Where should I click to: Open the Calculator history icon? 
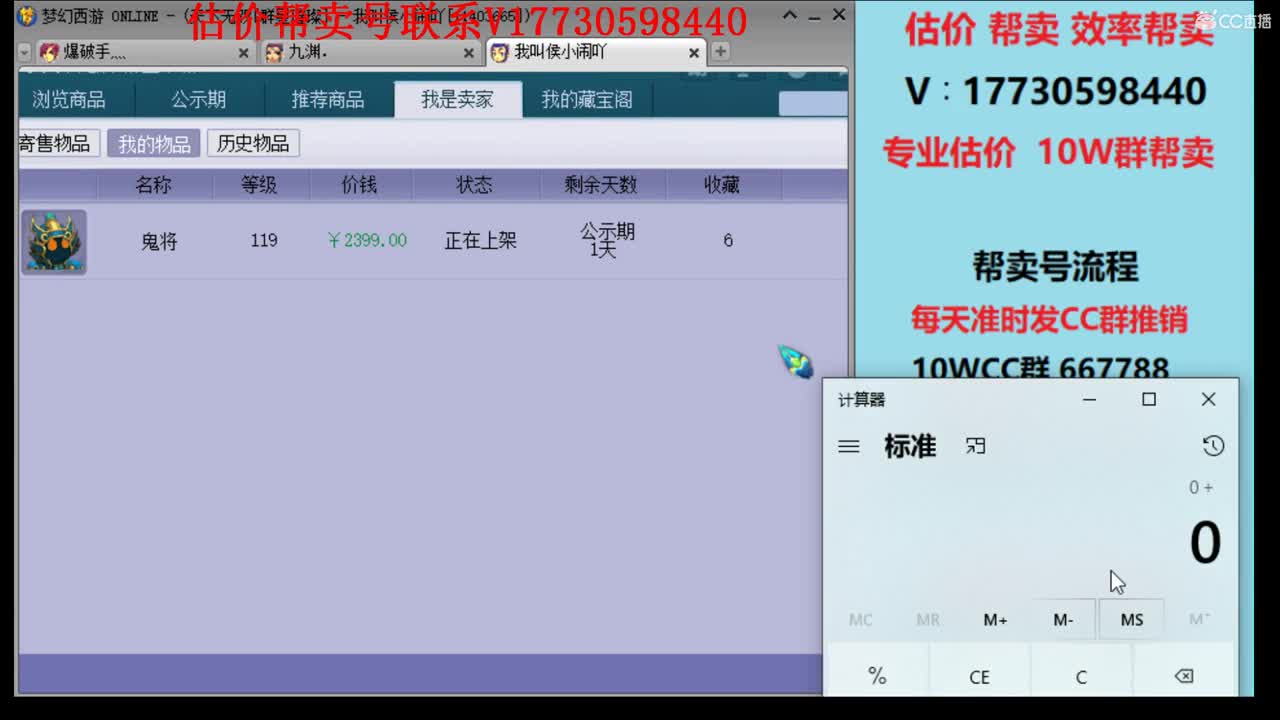(1213, 446)
